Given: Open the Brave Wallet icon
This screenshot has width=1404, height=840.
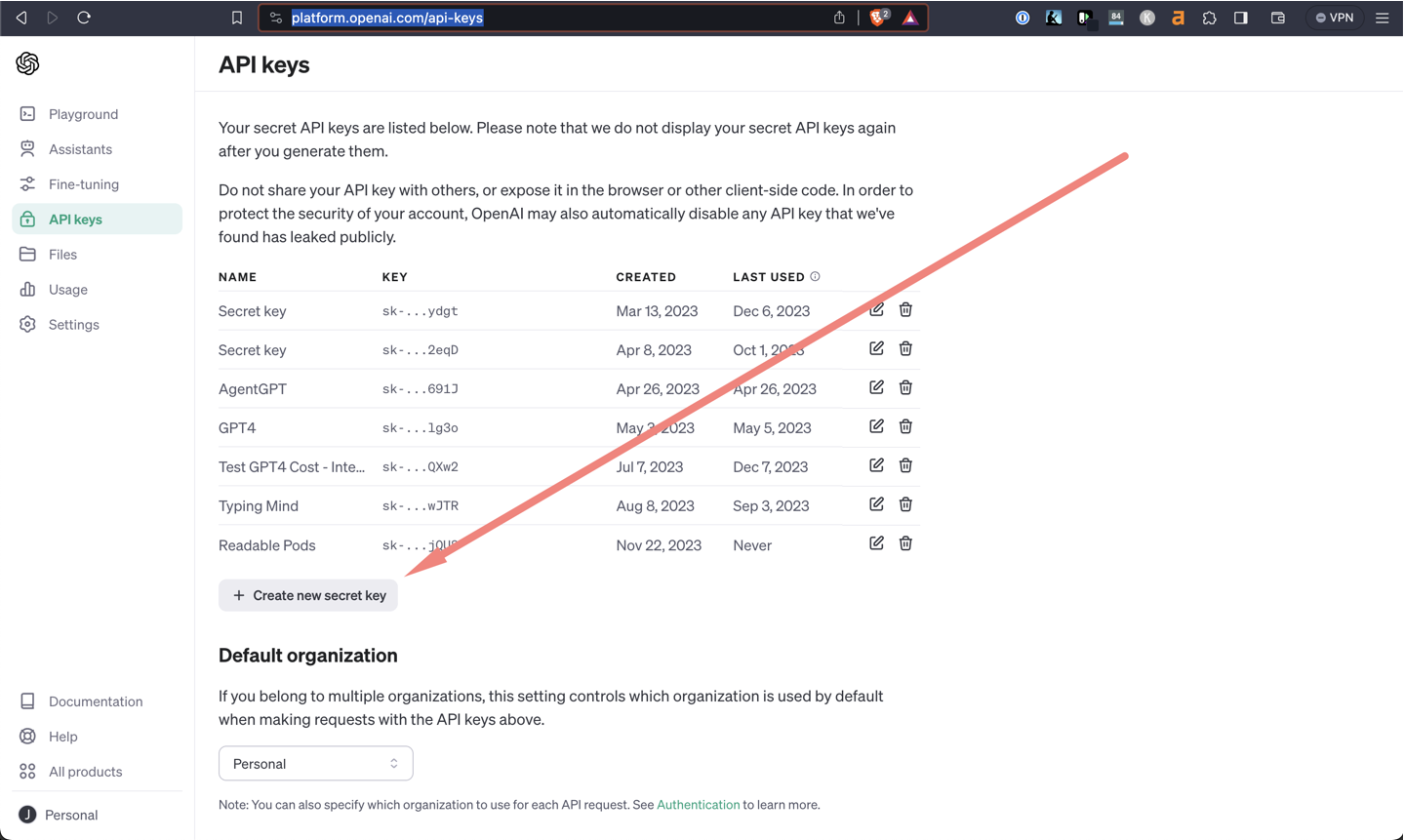Looking at the screenshot, I should [x=1278, y=18].
